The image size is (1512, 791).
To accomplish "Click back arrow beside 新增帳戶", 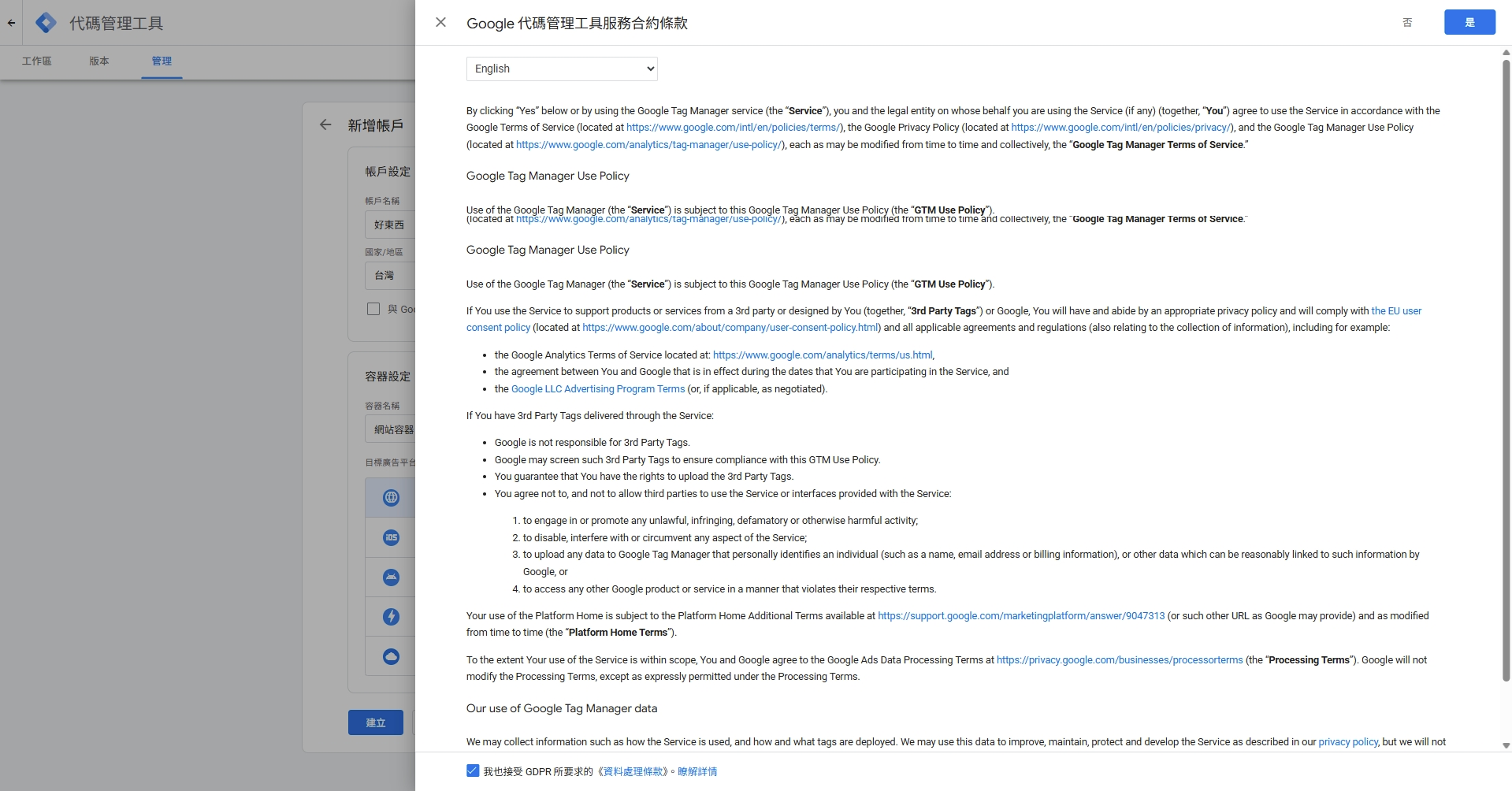I will [x=325, y=124].
